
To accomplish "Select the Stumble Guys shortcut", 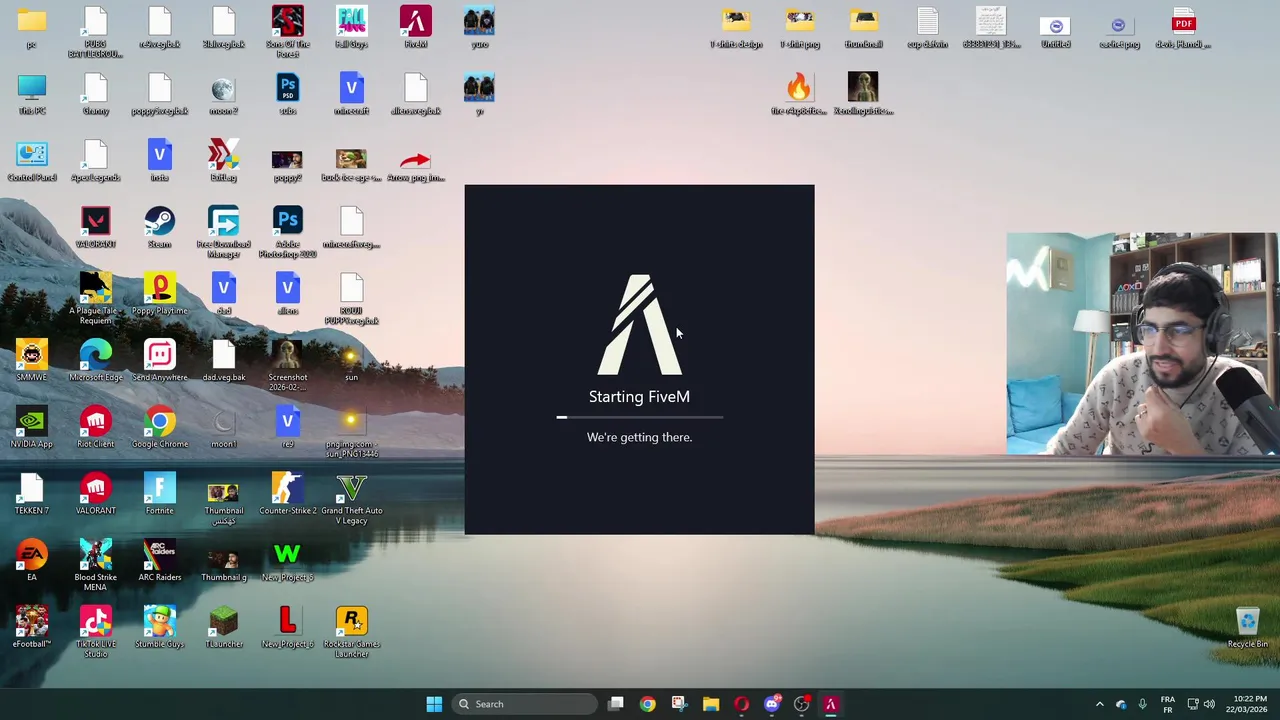I will [159, 627].
